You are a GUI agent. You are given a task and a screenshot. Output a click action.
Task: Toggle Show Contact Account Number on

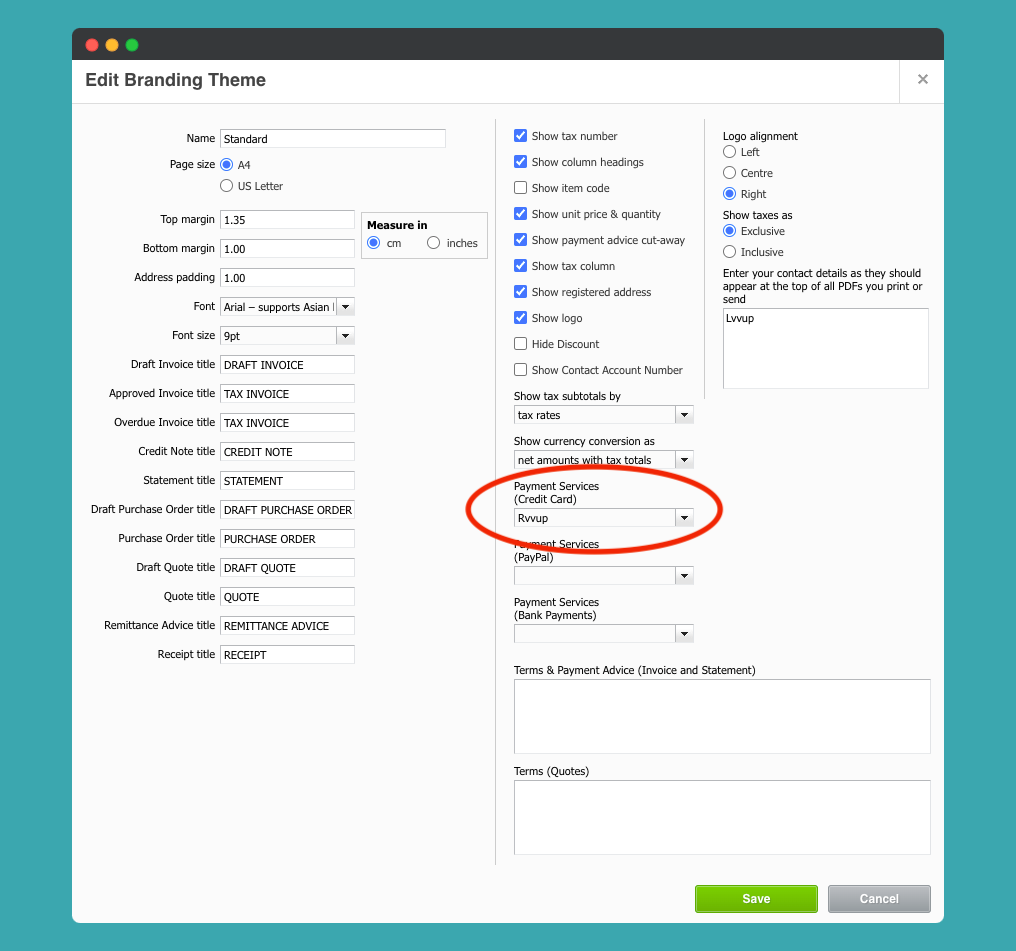tap(520, 369)
